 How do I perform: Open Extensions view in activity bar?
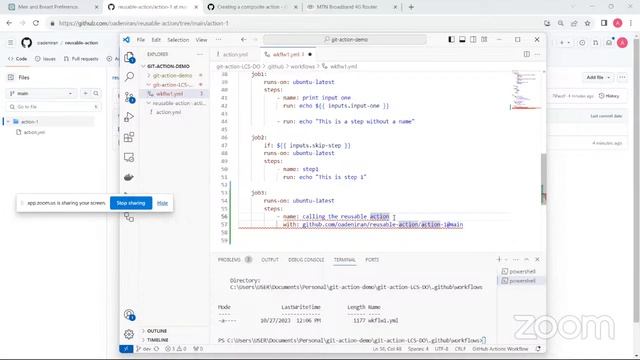[129, 137]
